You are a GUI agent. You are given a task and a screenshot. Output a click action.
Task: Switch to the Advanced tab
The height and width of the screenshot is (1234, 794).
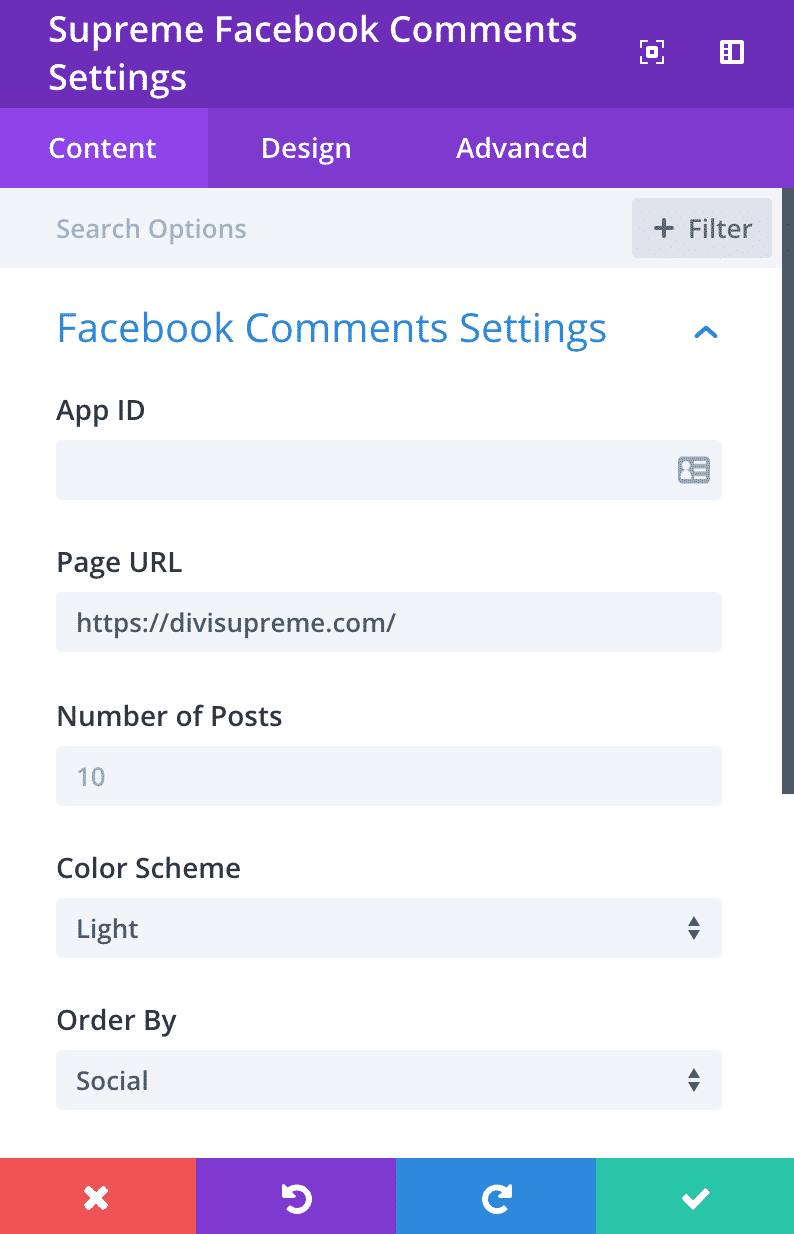click(522, 148)
